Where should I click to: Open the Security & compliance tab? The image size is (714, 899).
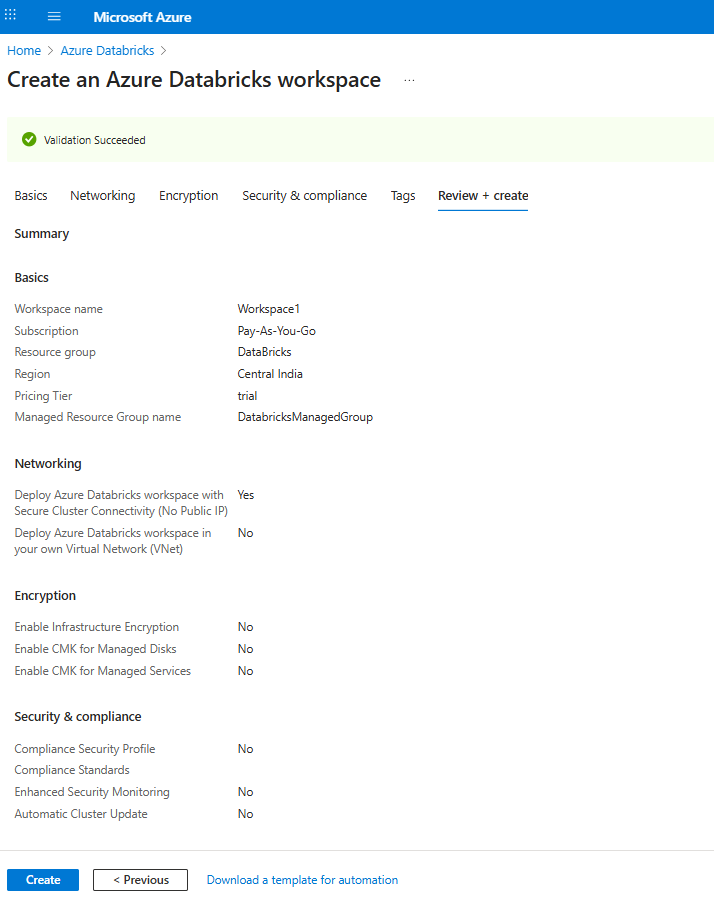(305, 196)
